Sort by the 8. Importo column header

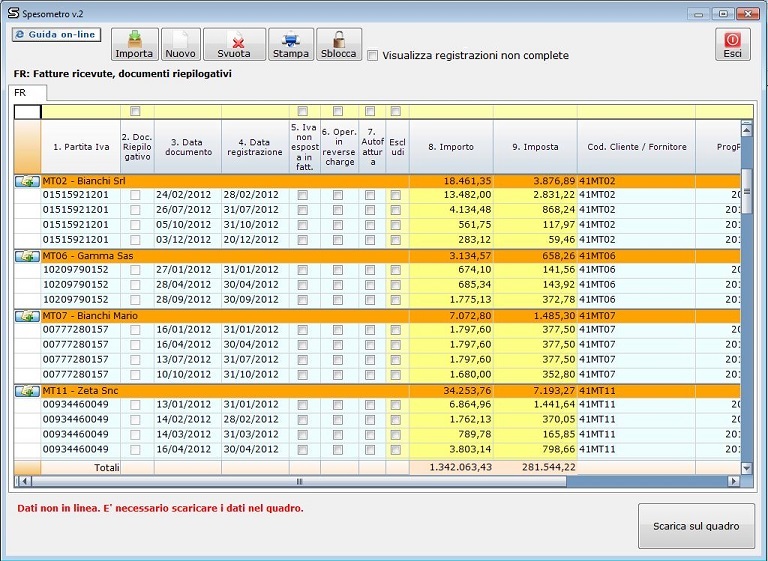point(451,147)
